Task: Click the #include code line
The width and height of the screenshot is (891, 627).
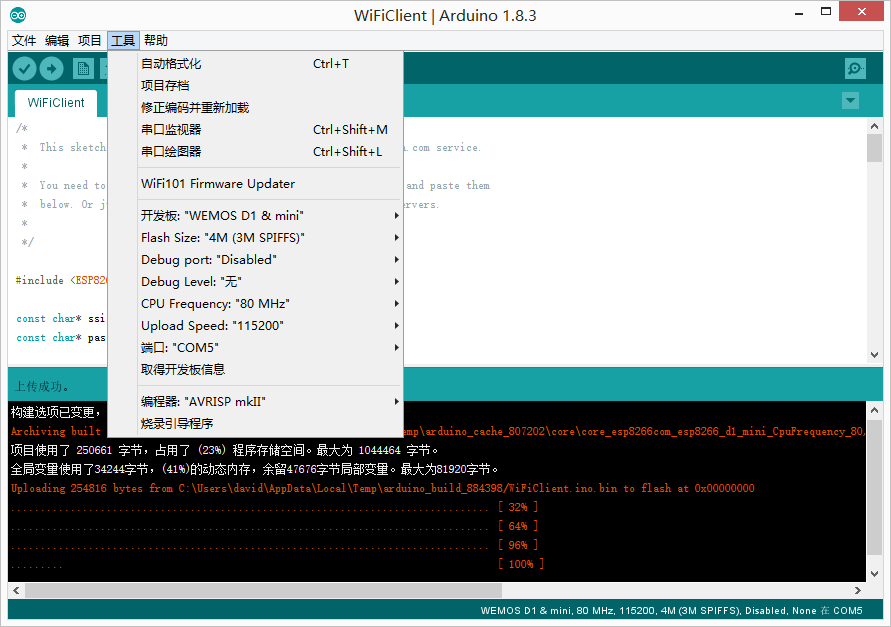Action: pos(61,280)
